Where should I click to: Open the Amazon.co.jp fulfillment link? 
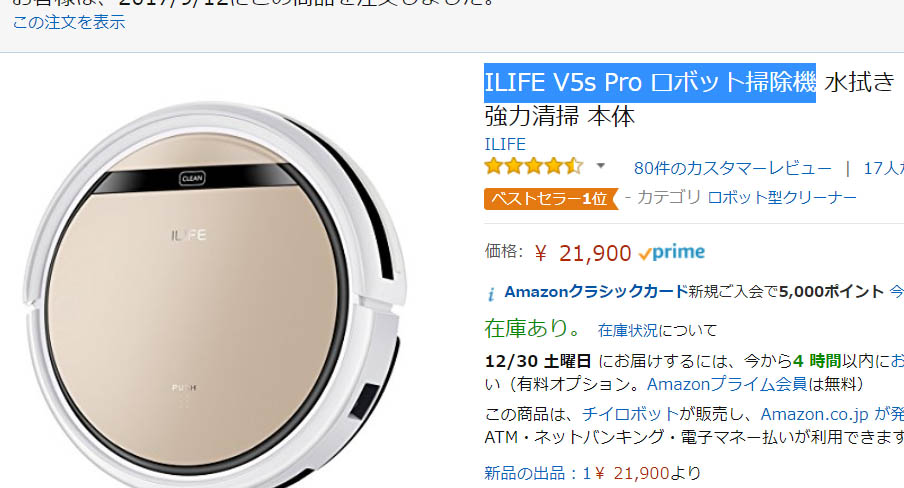coord(814,415)
